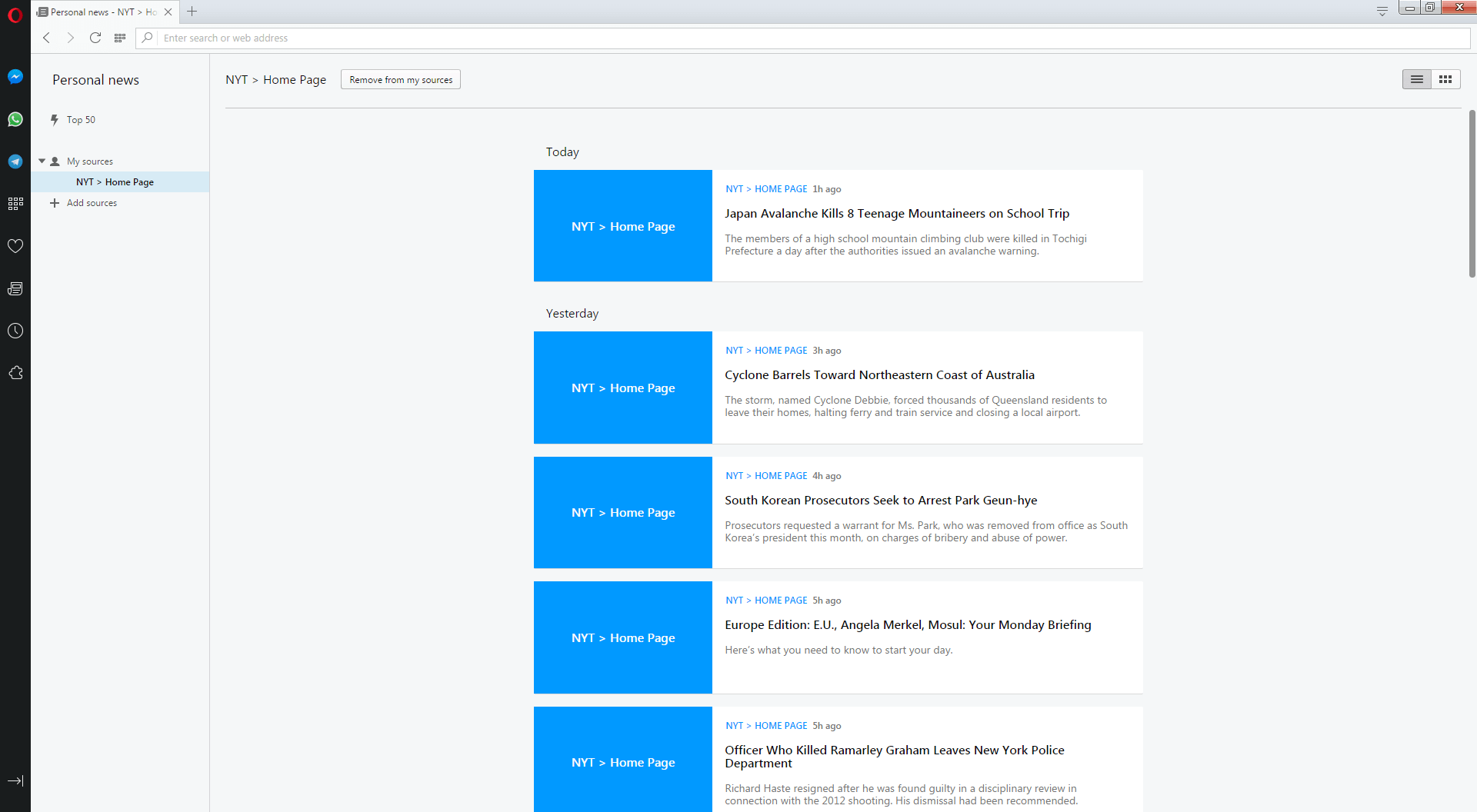Click the Plus icon beside Add sources
The width and height of the screenshot is (1477, 812).
click(55, 203)
